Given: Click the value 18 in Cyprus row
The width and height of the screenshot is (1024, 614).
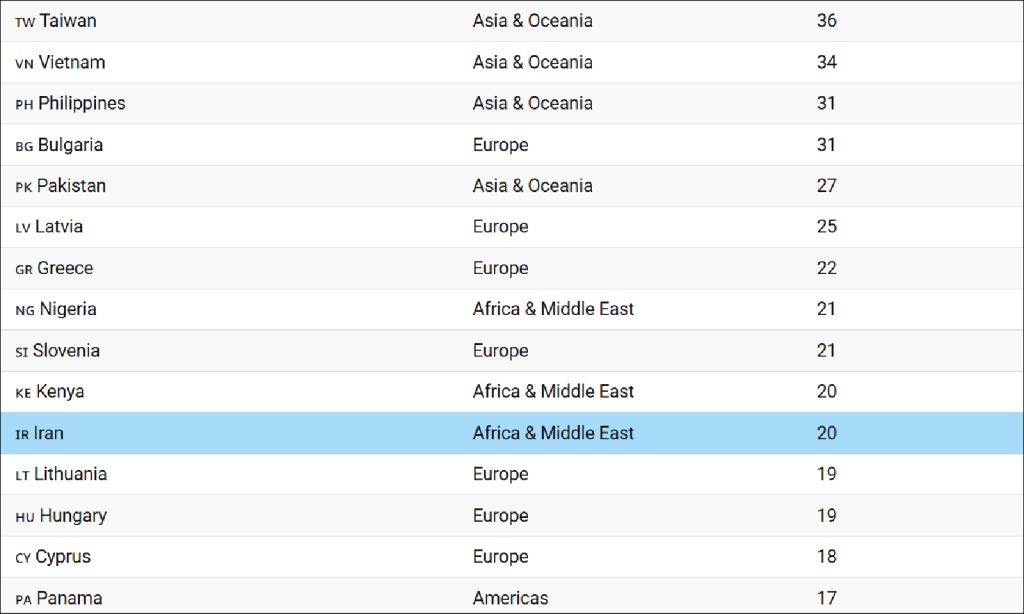Looking at the screenshot, I should click(826, 557).
